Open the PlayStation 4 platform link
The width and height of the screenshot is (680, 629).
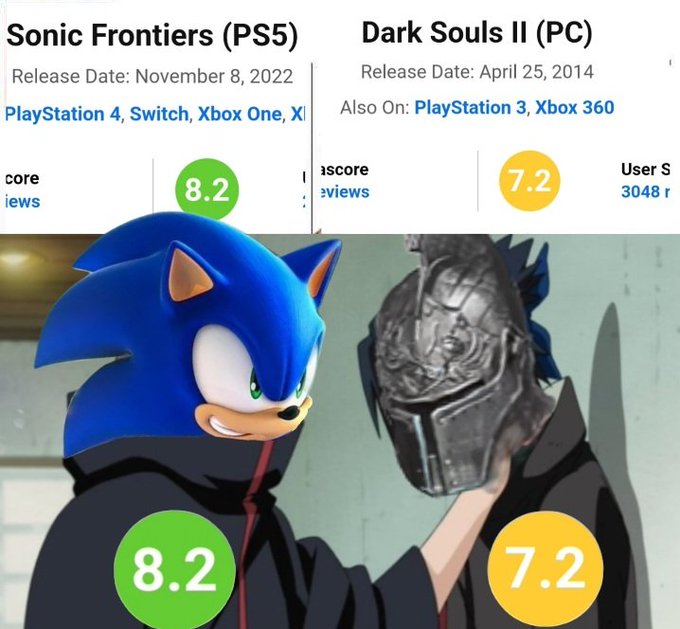click(63, 114)
